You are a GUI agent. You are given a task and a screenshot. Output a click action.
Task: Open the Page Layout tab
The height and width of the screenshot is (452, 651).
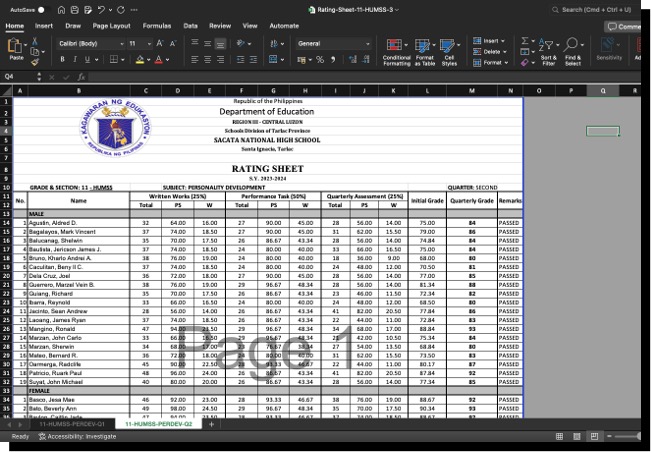tap(111, 26)
